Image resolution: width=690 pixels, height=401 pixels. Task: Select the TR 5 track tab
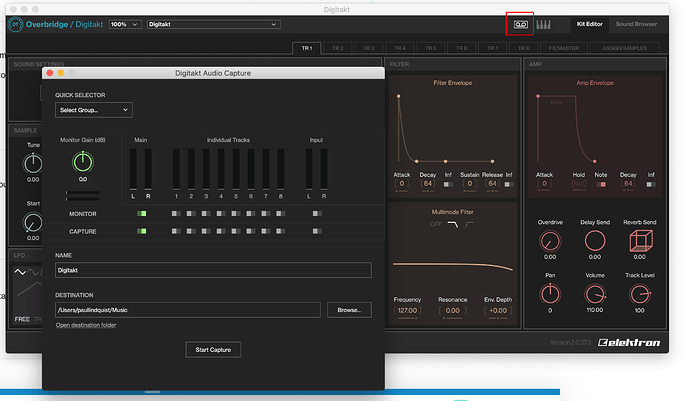[x=430, y=48]
